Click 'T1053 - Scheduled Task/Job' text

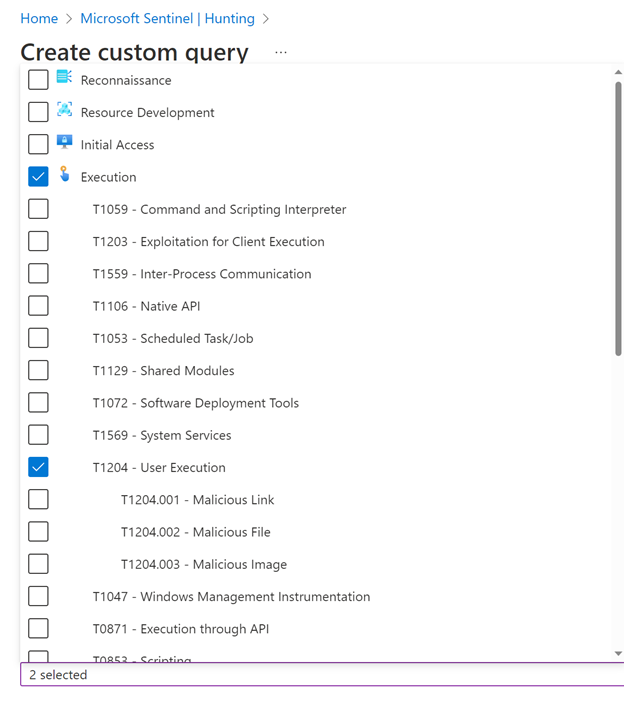(x=173, y=338)
